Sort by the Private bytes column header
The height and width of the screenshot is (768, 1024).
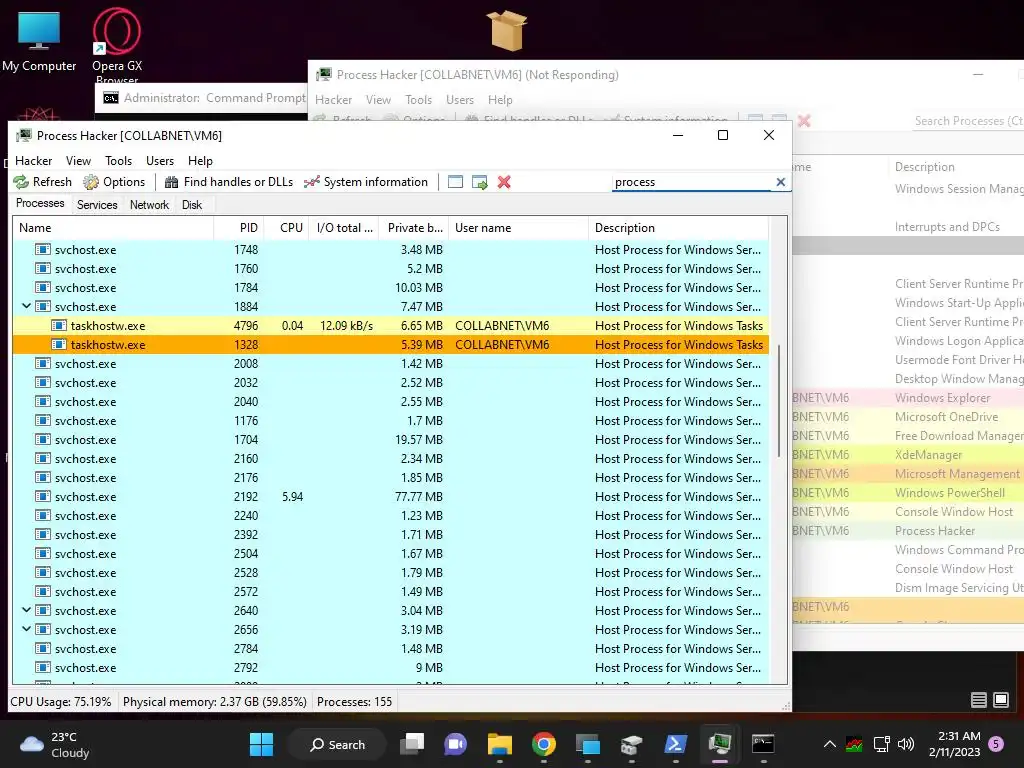coord(414,228)
